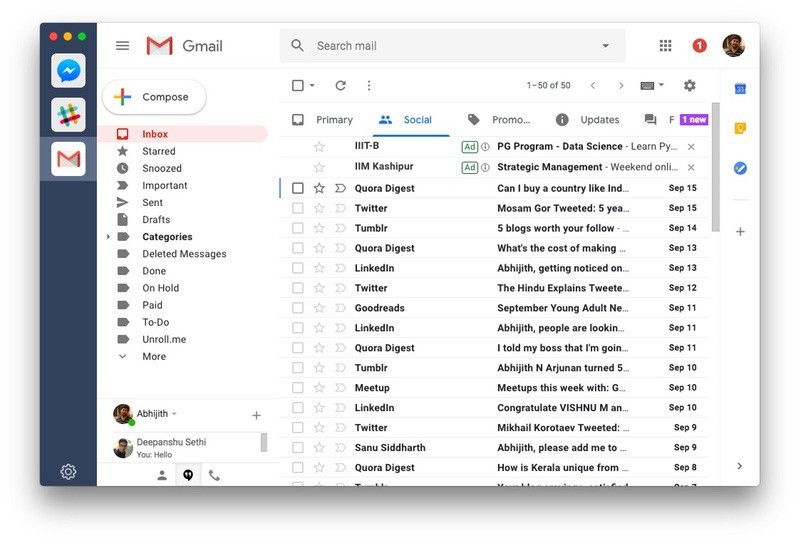Mark Twitter Sep 12 email important
800x543 pixels.
point(340,288)
